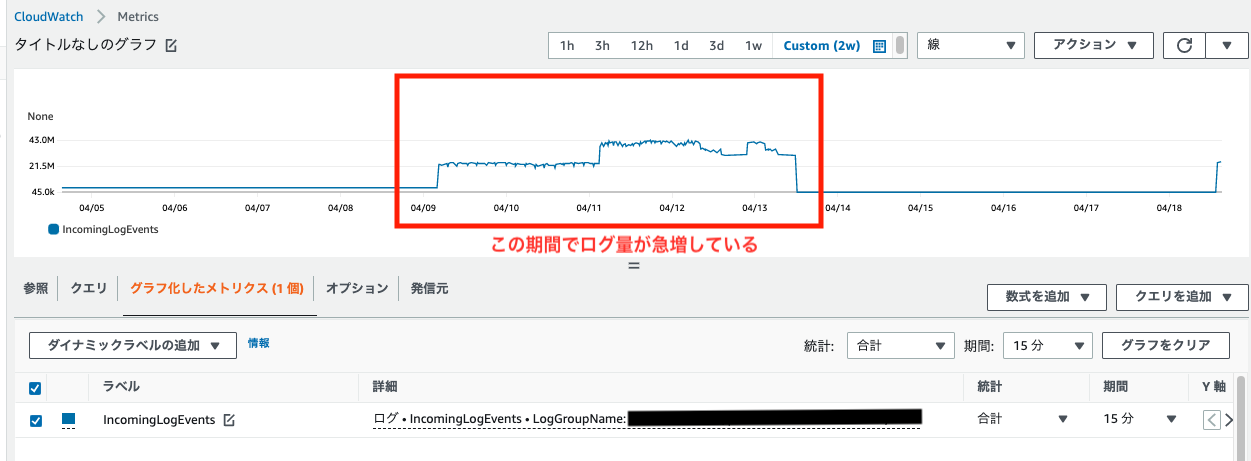Set time range to 3h
Screen dimensions: 1251x461
[x=602, y=46]
